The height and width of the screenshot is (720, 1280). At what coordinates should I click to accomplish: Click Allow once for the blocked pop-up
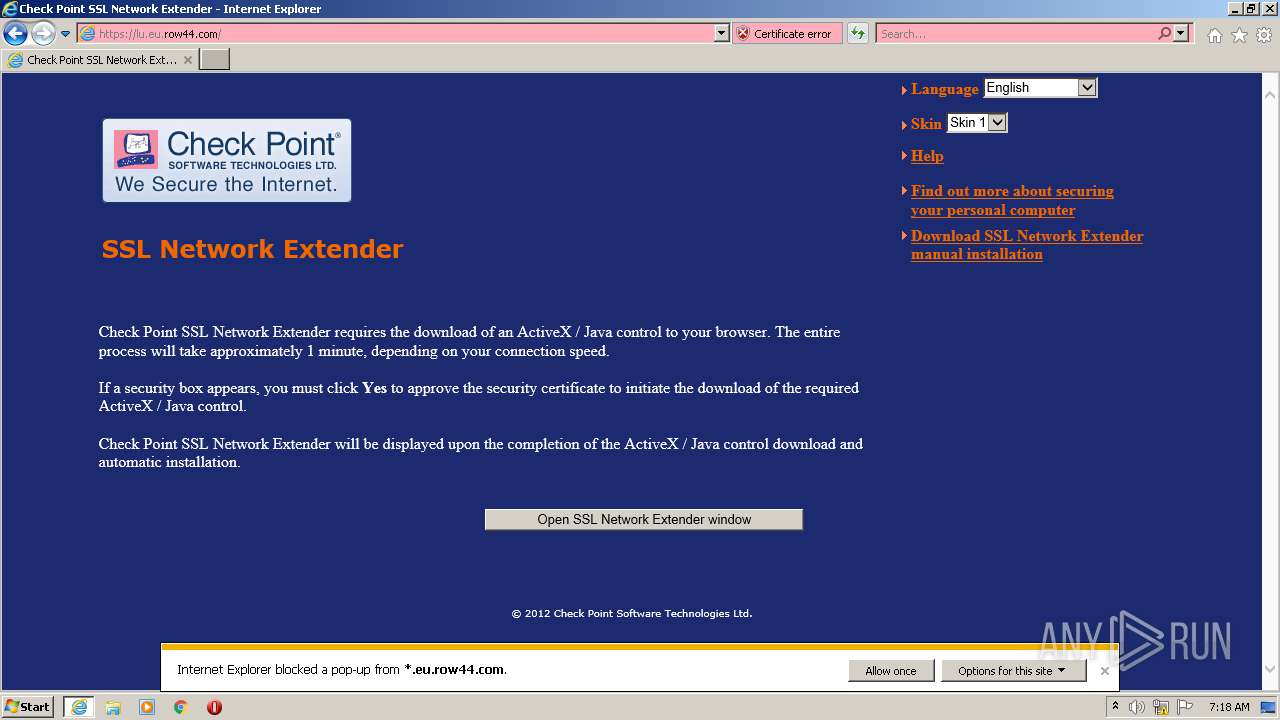[891, 671]
